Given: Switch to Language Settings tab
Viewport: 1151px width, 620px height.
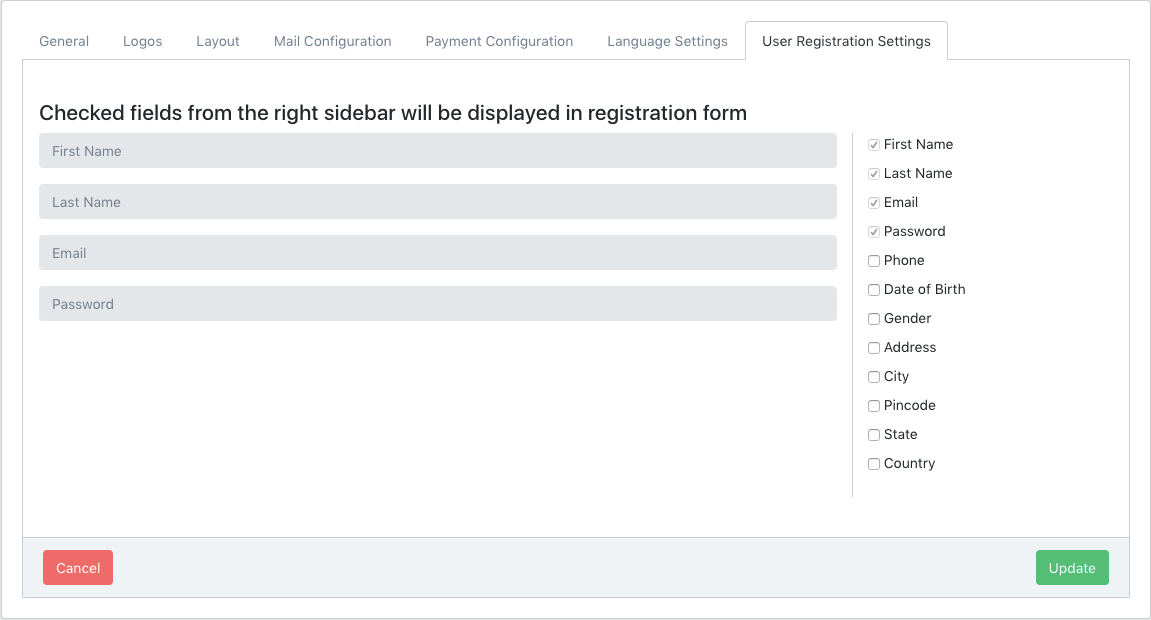Looking at the screenshot, I should [x=667, y=41].
